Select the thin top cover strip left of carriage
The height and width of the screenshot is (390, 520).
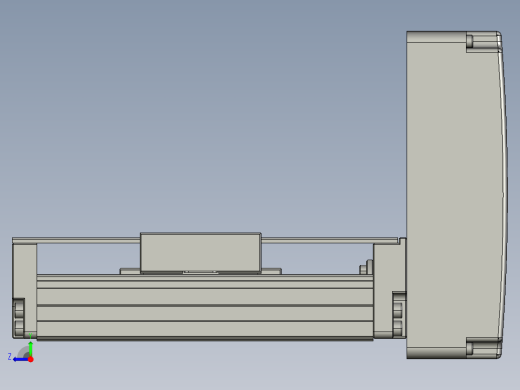tap(76, 240)
